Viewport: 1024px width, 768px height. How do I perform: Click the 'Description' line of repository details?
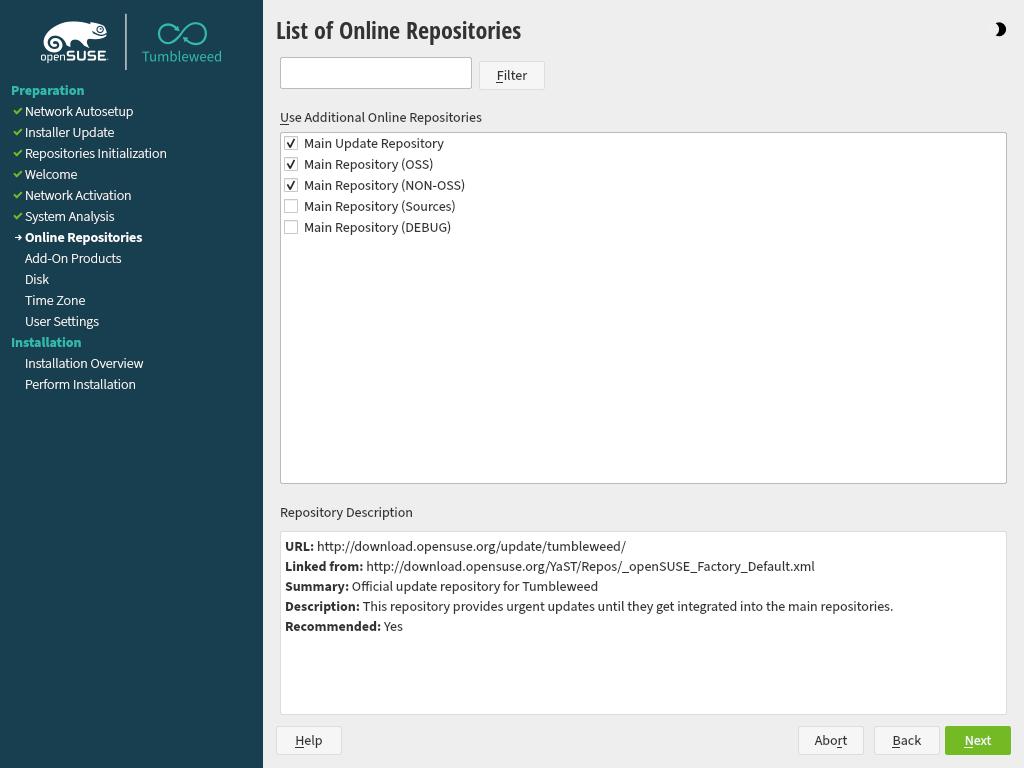point(589,607)
